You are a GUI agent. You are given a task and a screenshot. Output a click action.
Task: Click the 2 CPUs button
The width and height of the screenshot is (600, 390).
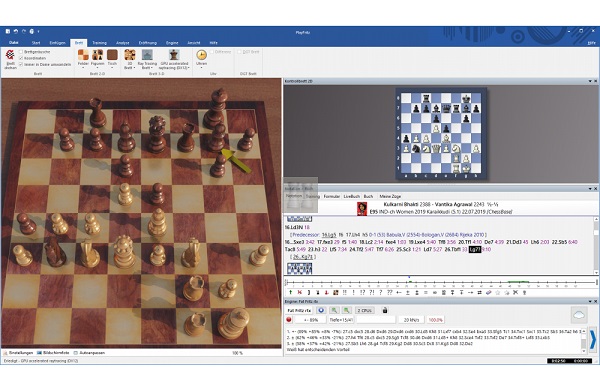[x=364, y=310]
